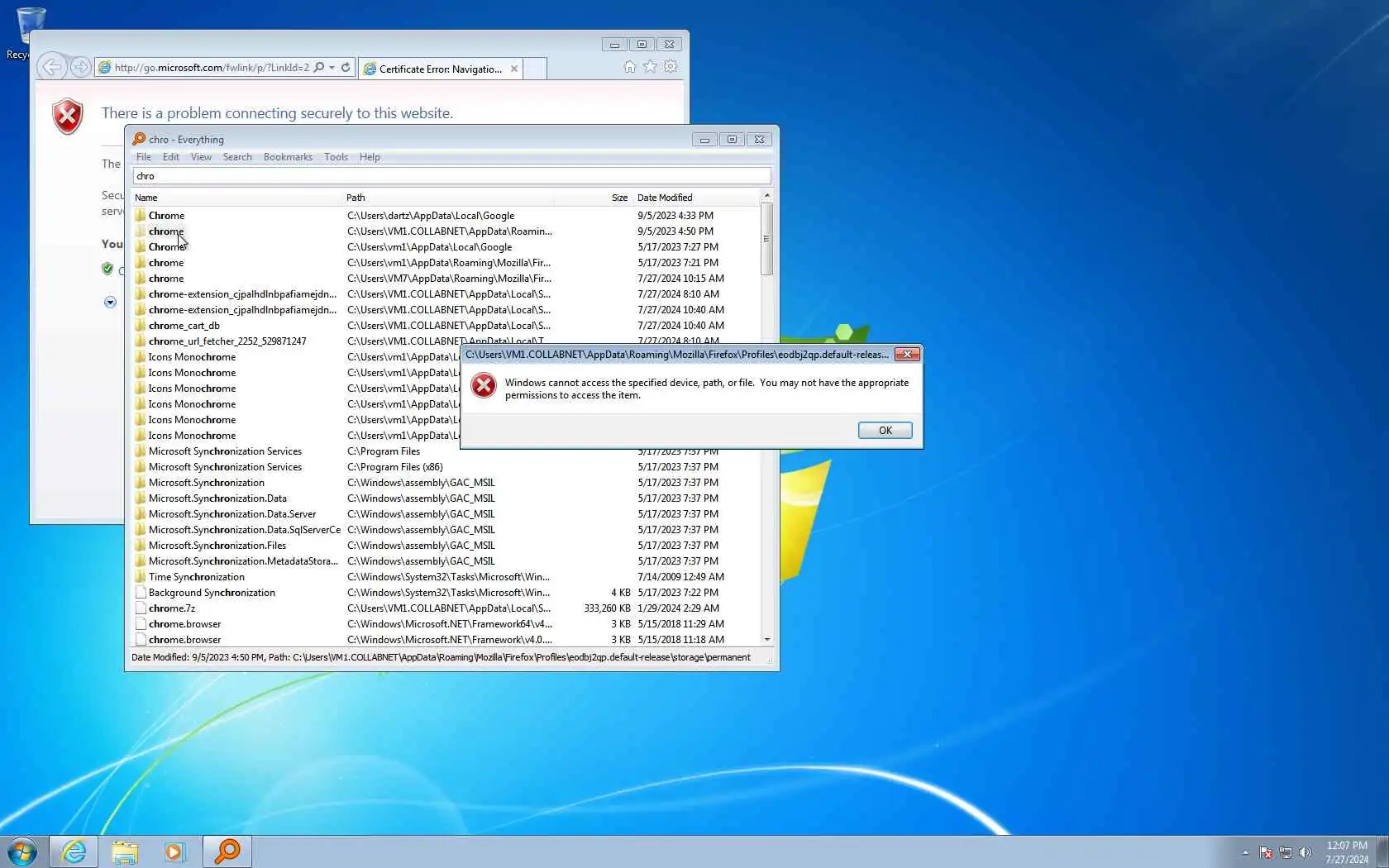Image resolution: width=1389 pixels, height=868 pixels.
Task: Open the Action Center flag in the tray
Action: tap(1266, 852)
